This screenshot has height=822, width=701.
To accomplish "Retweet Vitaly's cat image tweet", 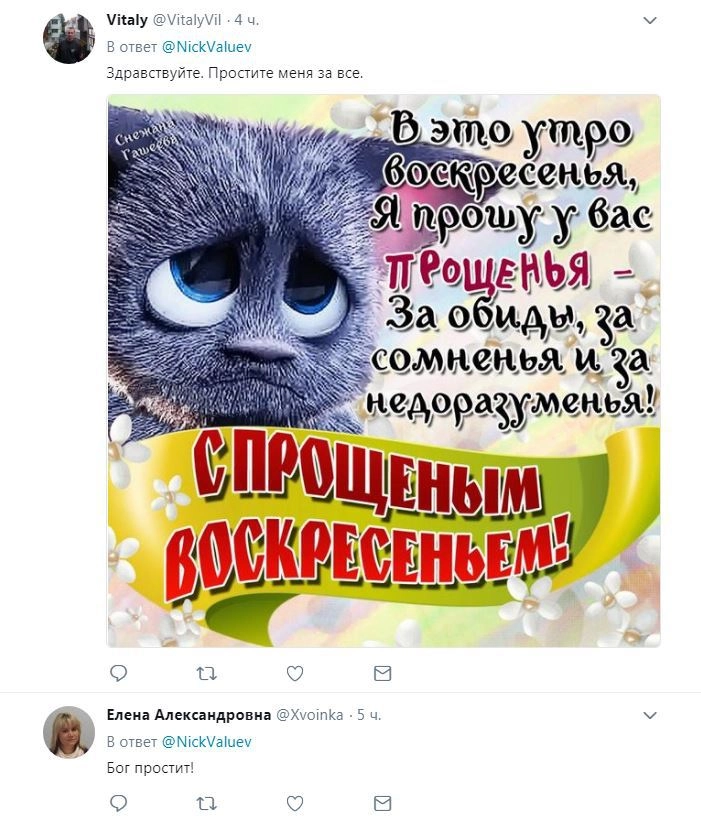I will (x=206, y=673).
